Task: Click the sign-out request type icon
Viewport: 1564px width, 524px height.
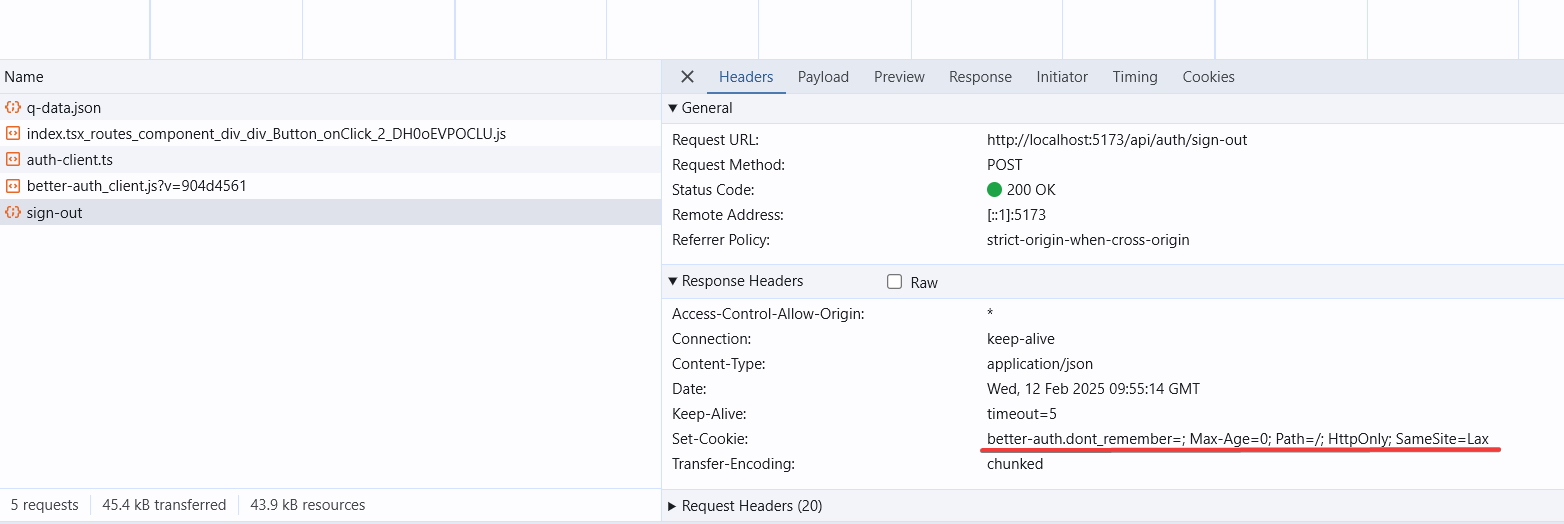Action: tap(13, 212)
